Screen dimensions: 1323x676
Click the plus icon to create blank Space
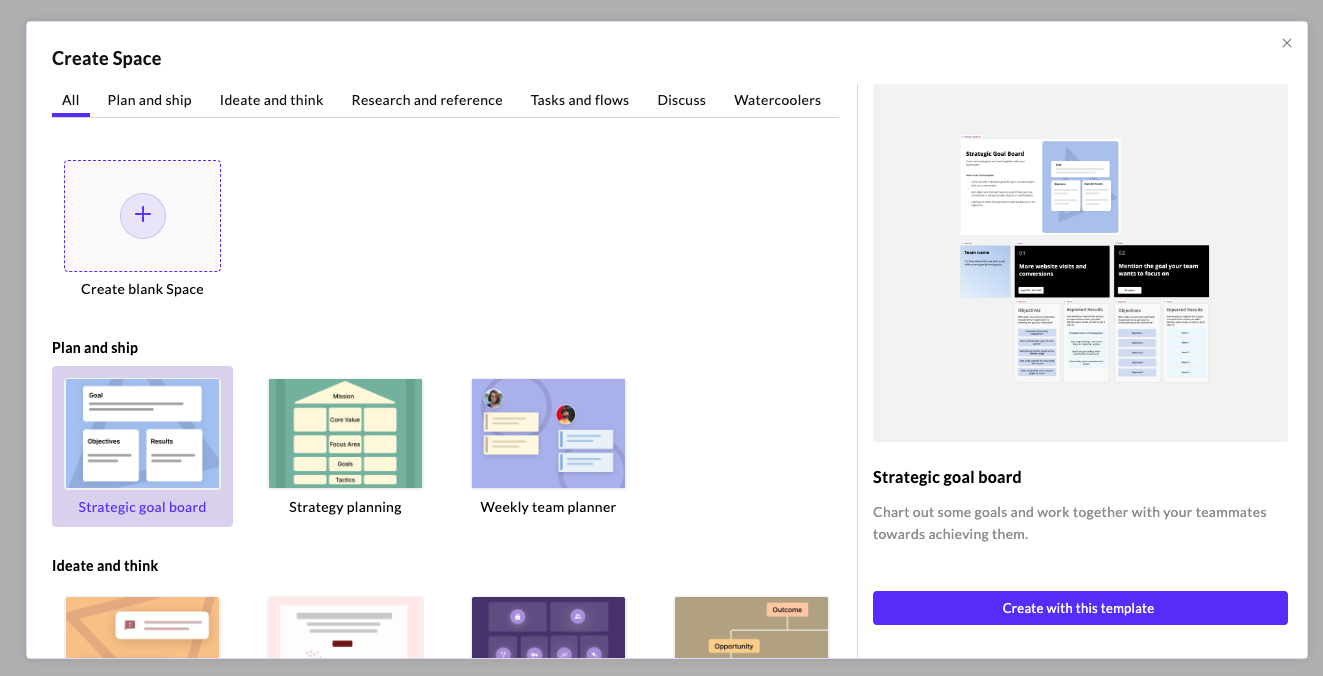click(x=143, y=216)
